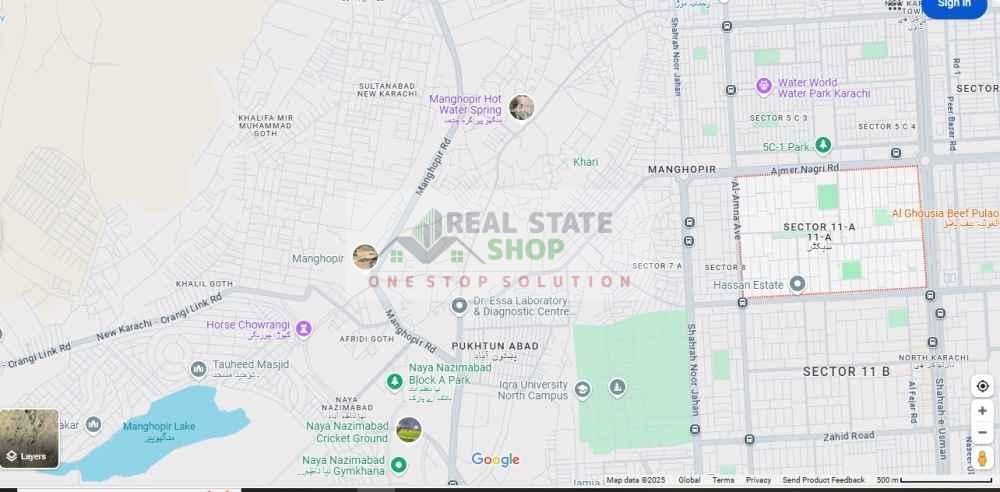Select the 5C-1 Park marker
The height and width of the screenshot is (492, 1000).
coord(823,145)
